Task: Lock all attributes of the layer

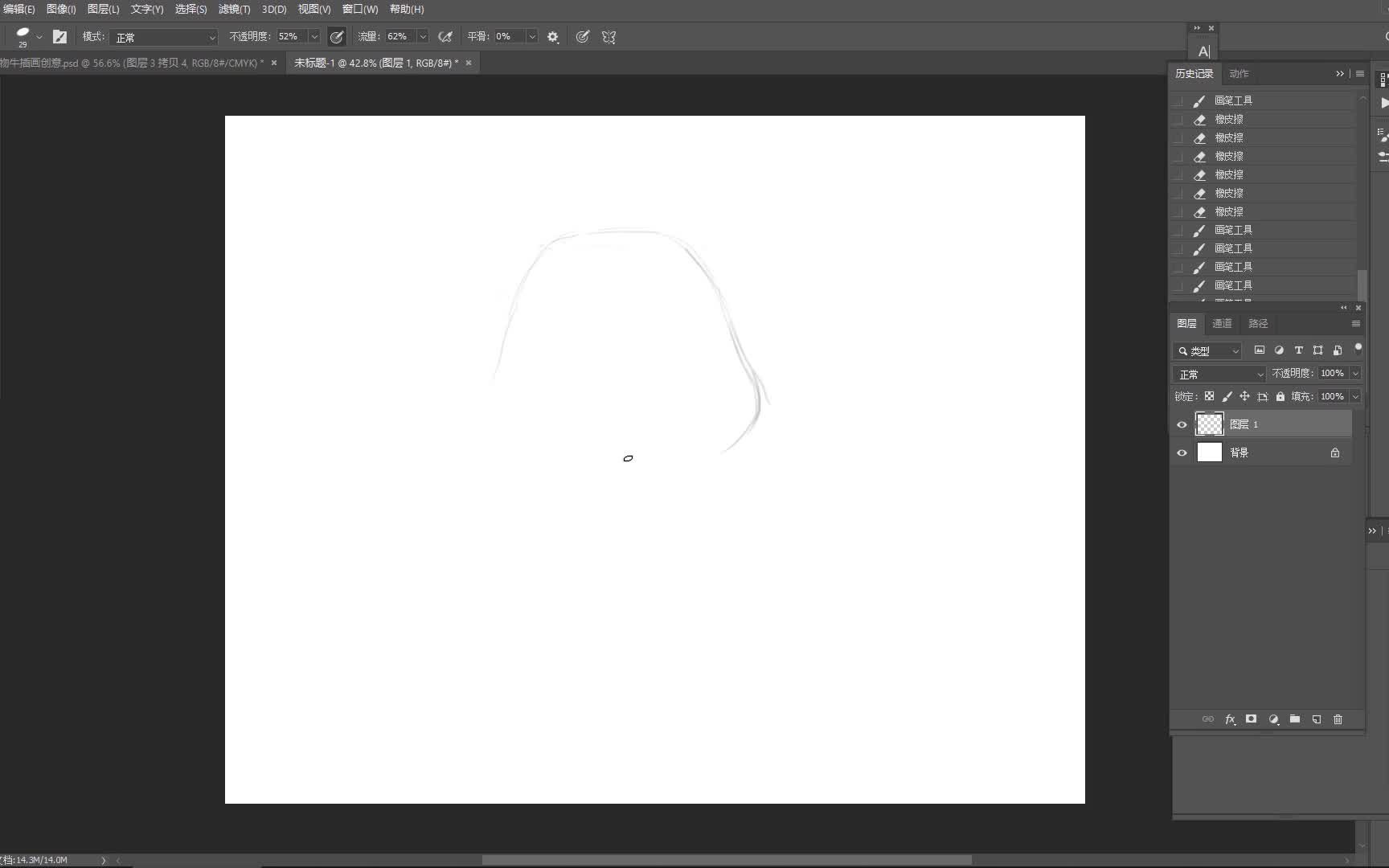Action: (1280, 396)
